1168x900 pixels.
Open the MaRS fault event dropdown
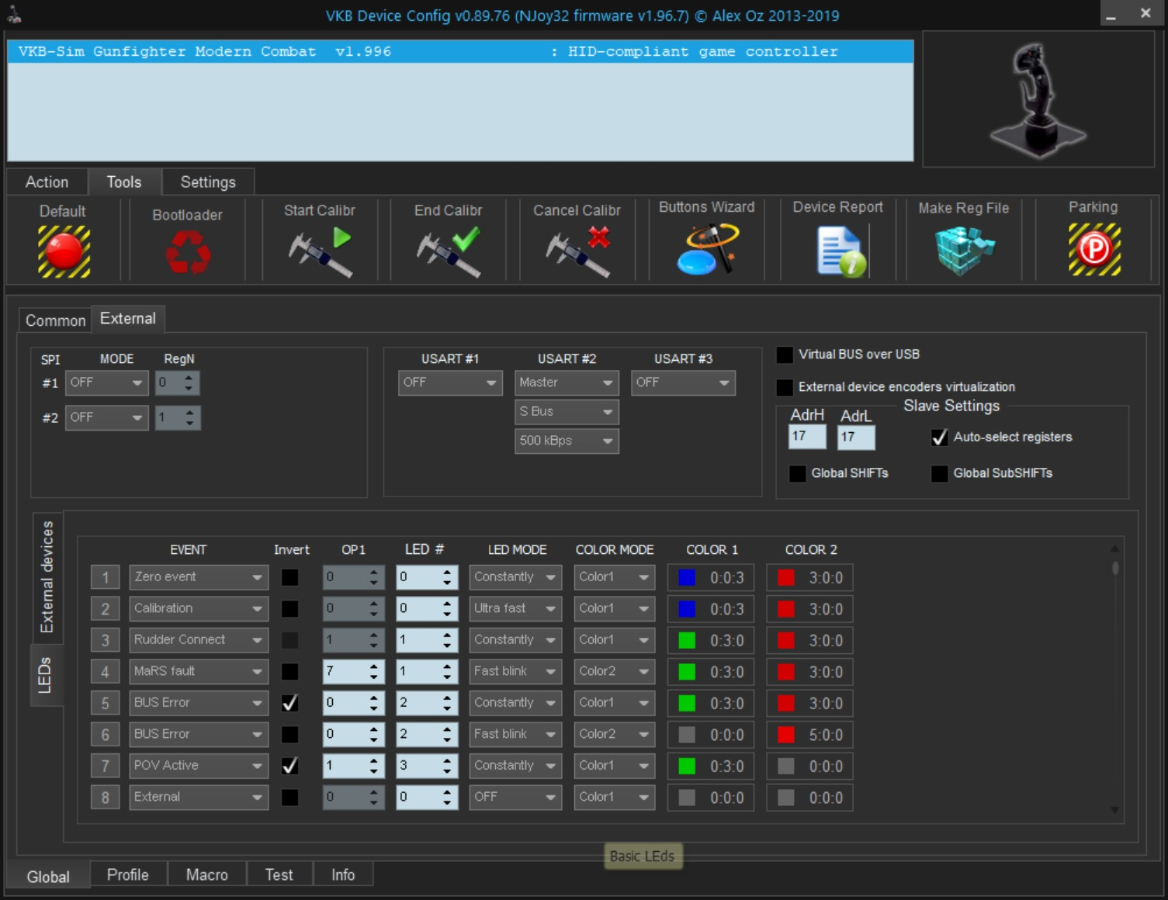point(198,671)
